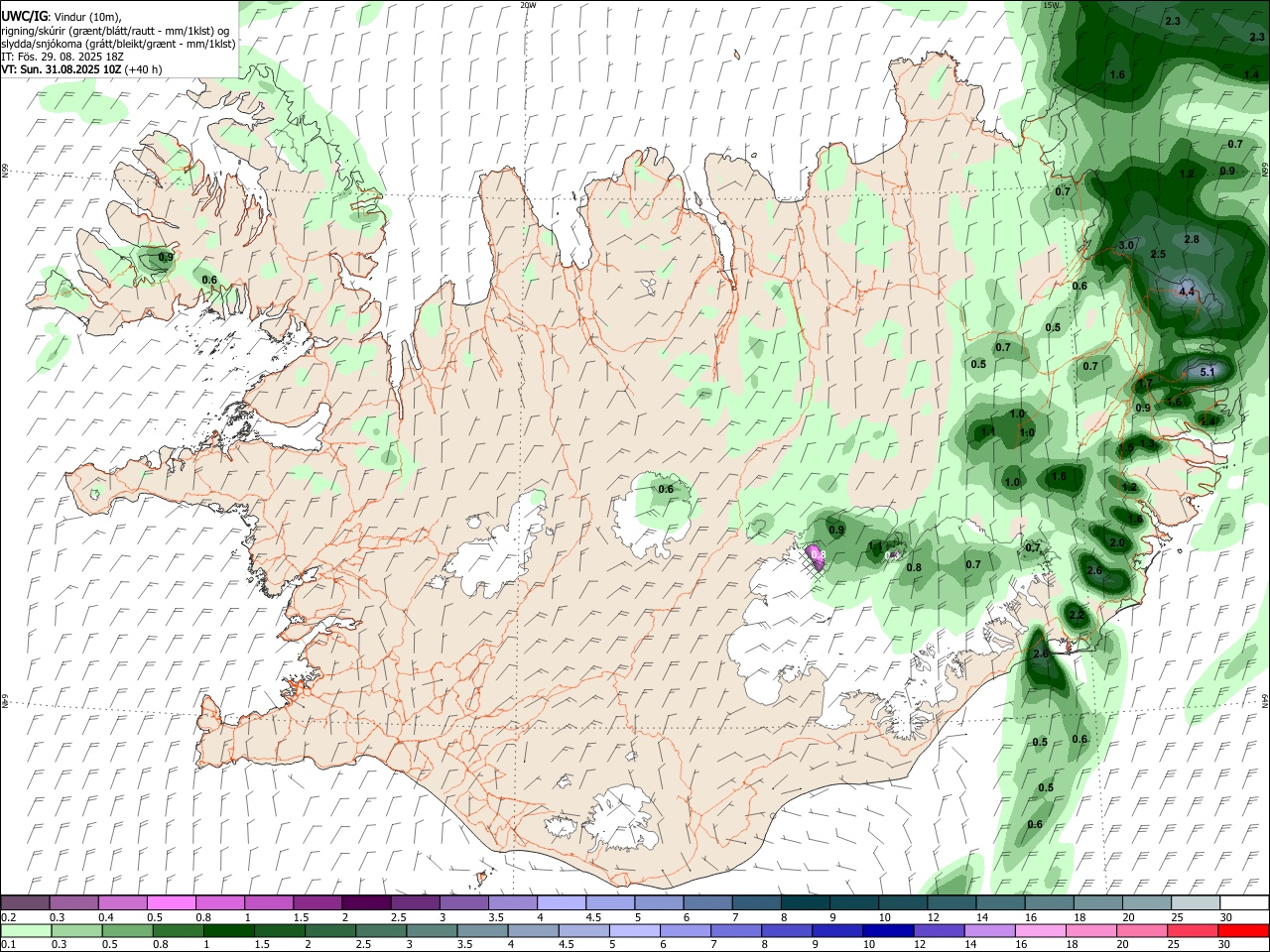1270x952 pixels.
Task: Click the 0.1 label in the rain legend
Action: (9, 945)
